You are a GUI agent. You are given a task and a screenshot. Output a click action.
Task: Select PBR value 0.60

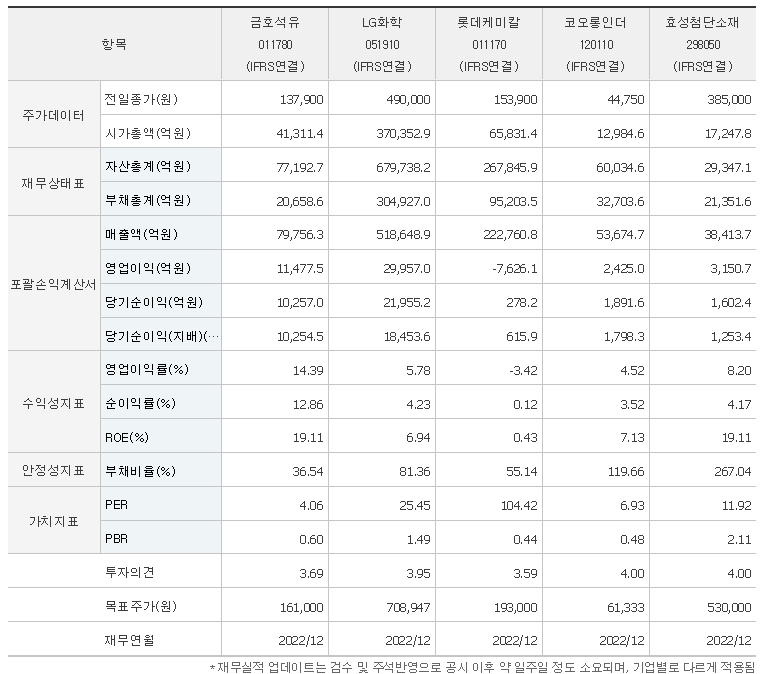312,539
